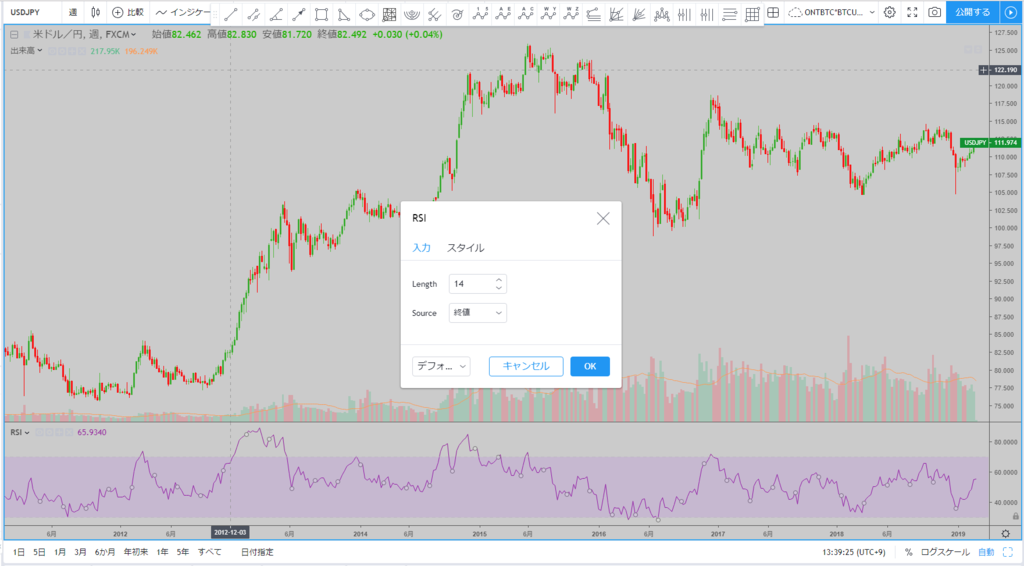Select the trend line drawing tool
This screenshot has height=566, width=1024.
(x=231, y=14)
